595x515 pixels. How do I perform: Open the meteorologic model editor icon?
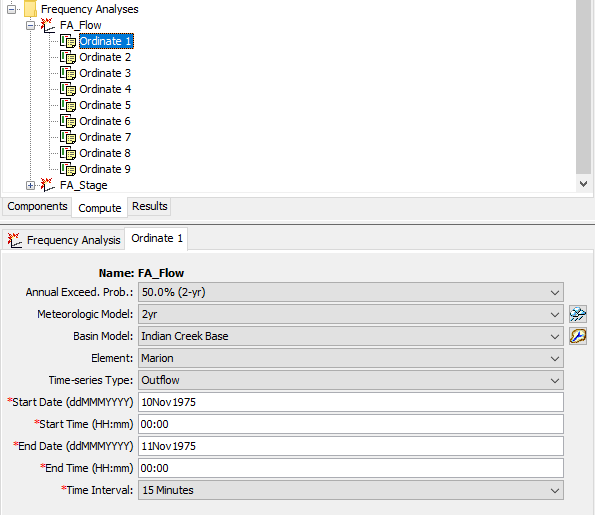pos(578,314)
